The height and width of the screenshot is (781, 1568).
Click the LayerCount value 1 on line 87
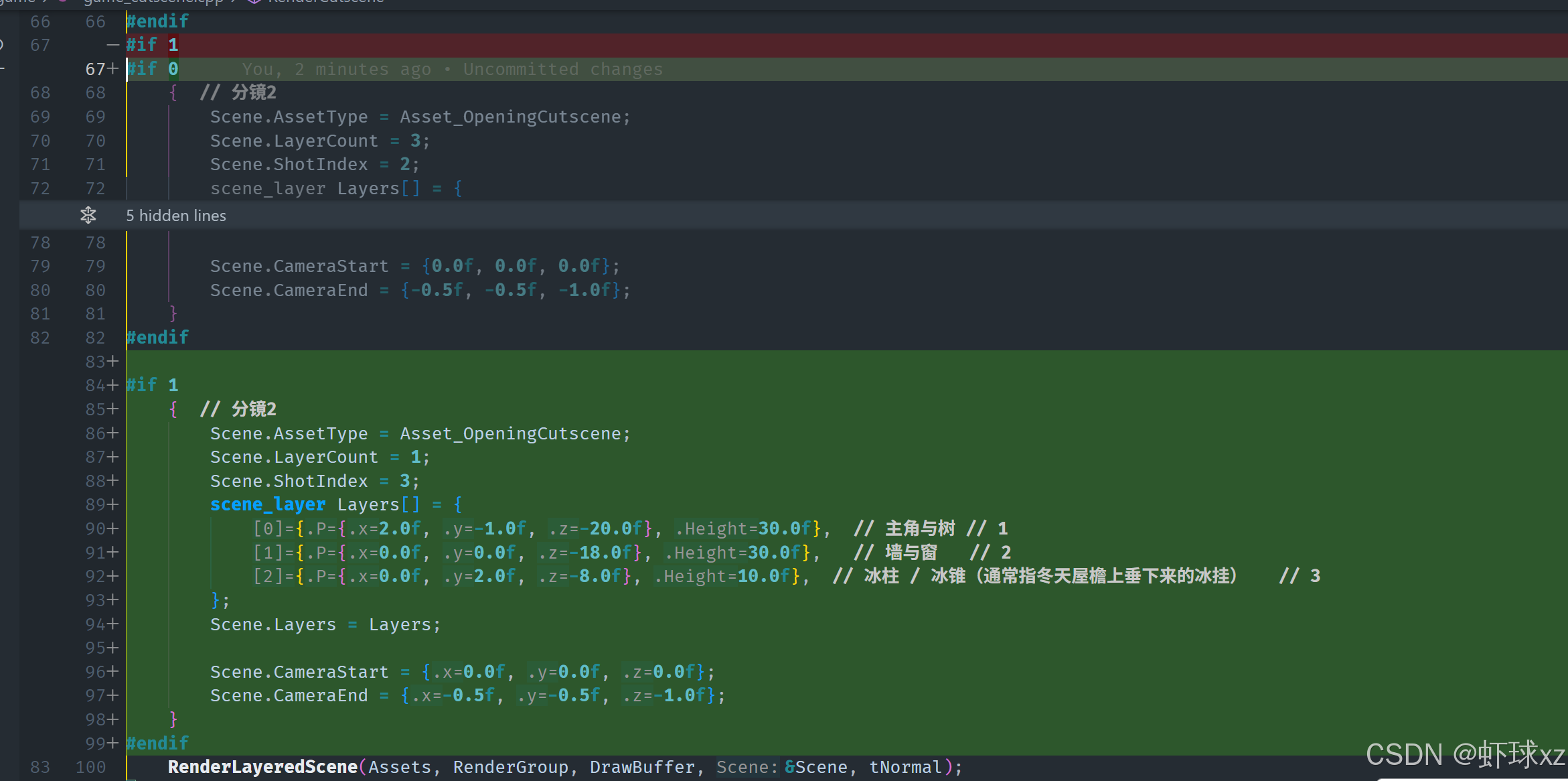point(415,457)
